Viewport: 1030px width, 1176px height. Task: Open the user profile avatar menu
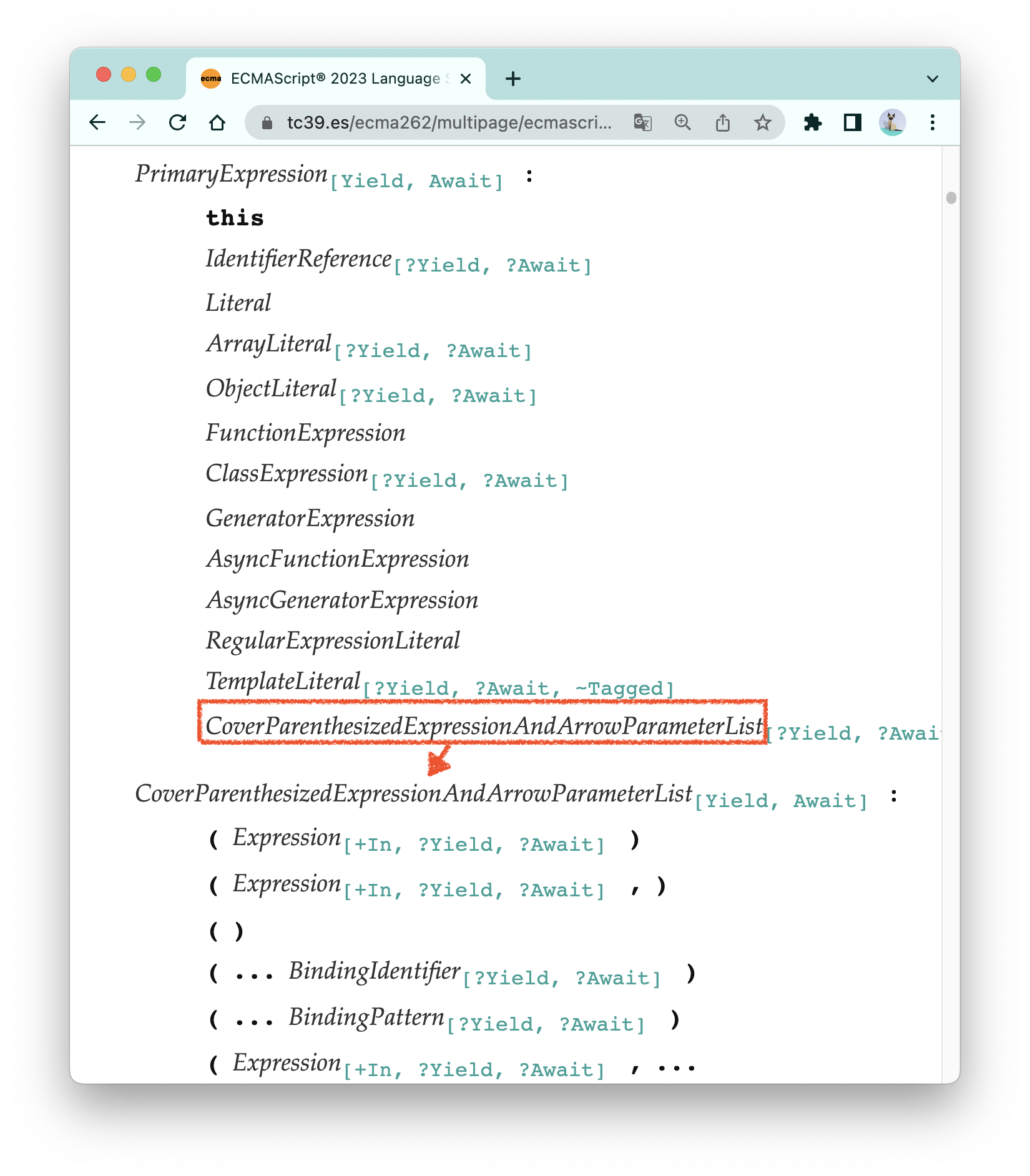click(892, 122)
